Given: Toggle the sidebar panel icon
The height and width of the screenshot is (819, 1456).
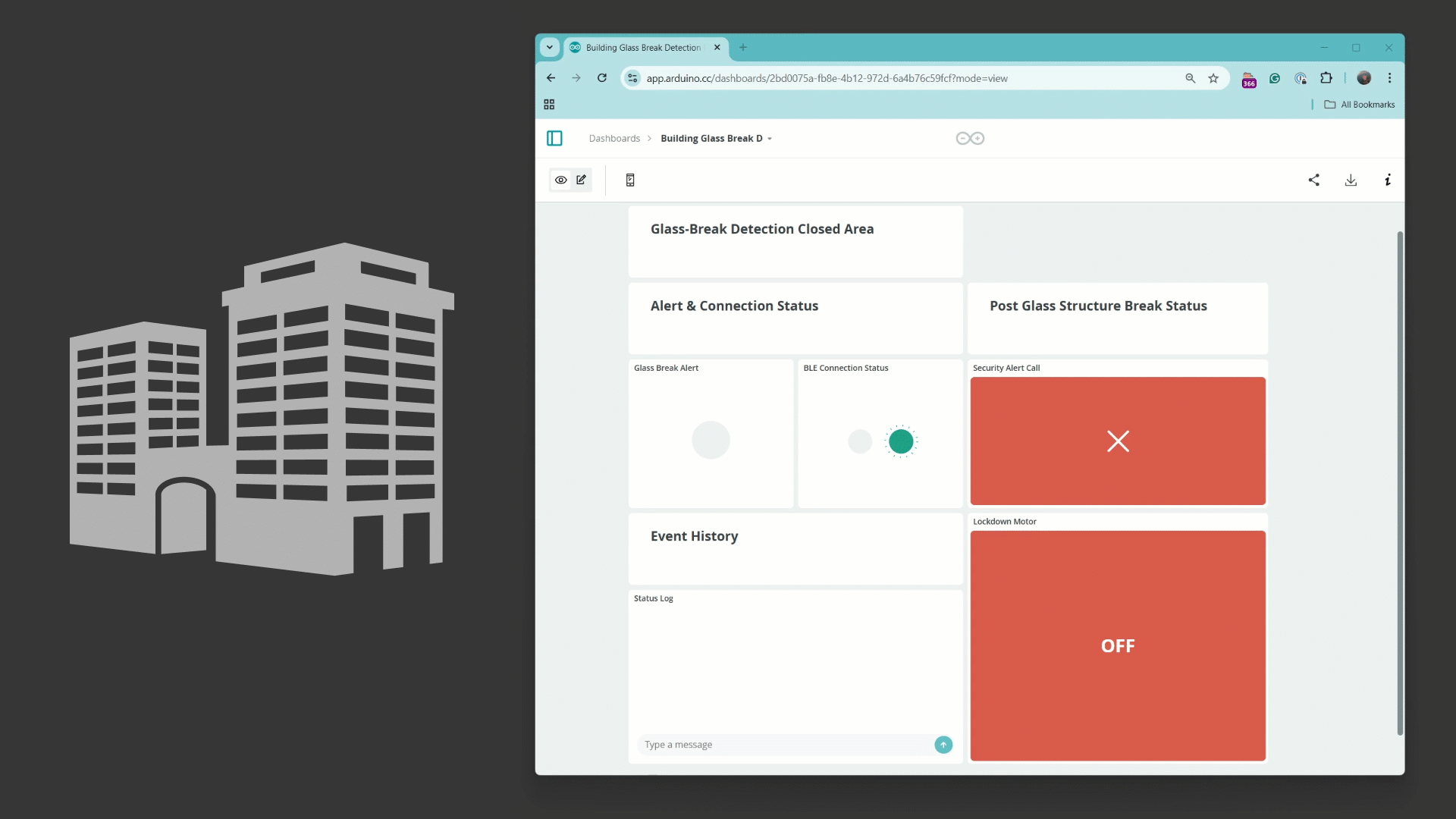Looking at the screenshot, I should click(554, 138).
